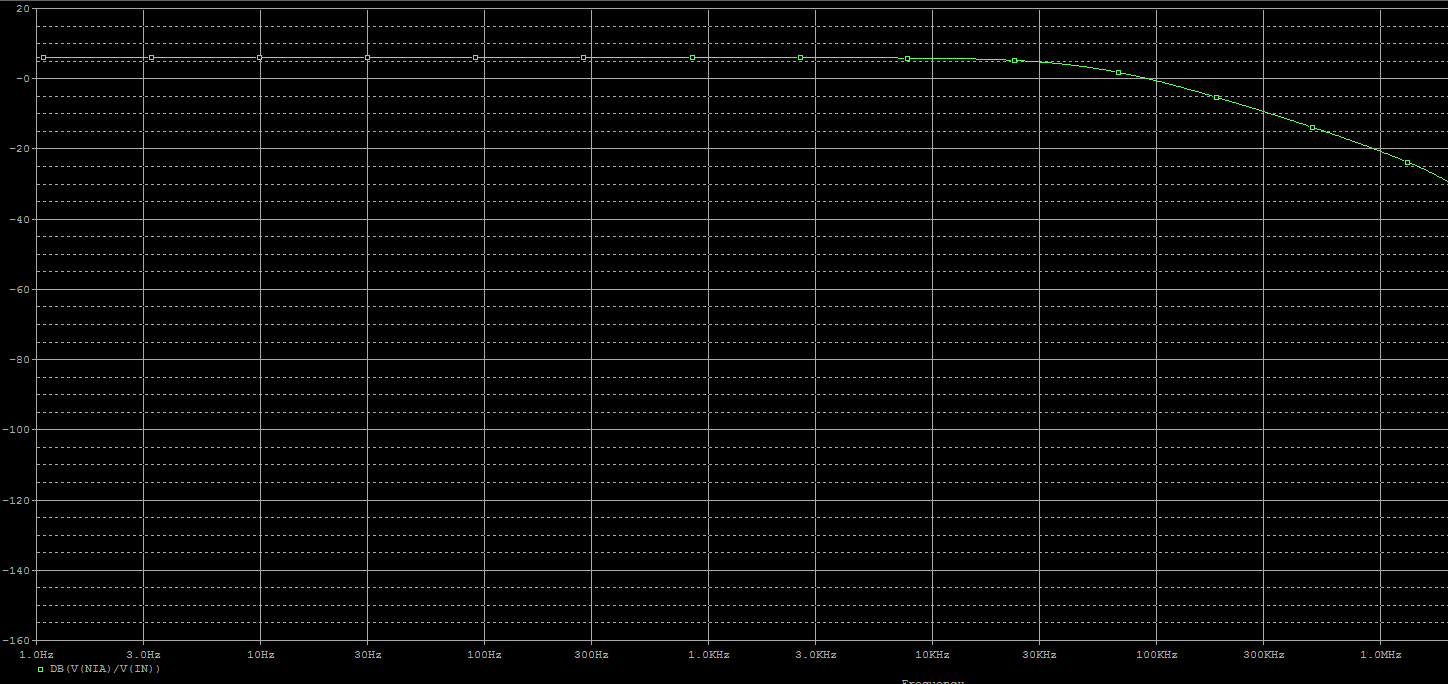Click the 300Hz label on the frequency axis
1448x684 pixels.
click(x=591, y=655)
